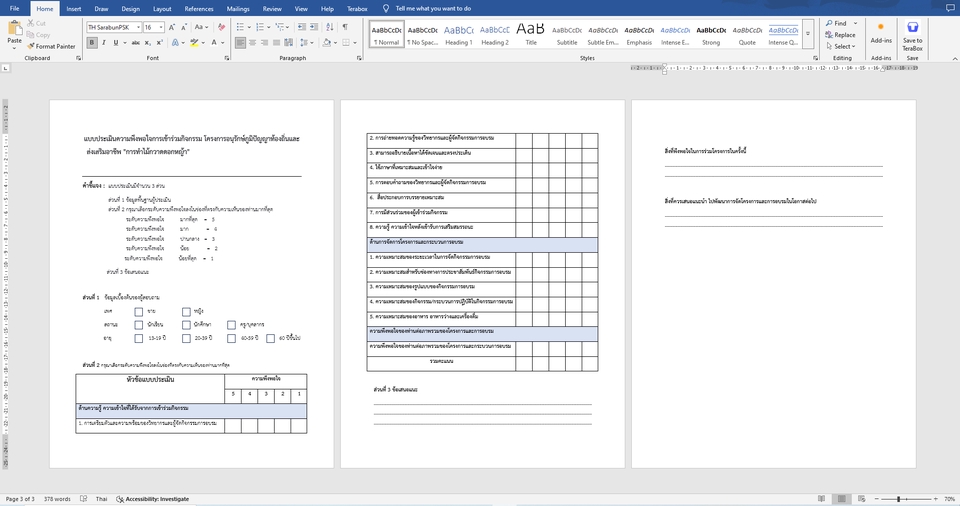Open the Change Case Aa dropdown
960x506 pixels.
coord(200,27)
